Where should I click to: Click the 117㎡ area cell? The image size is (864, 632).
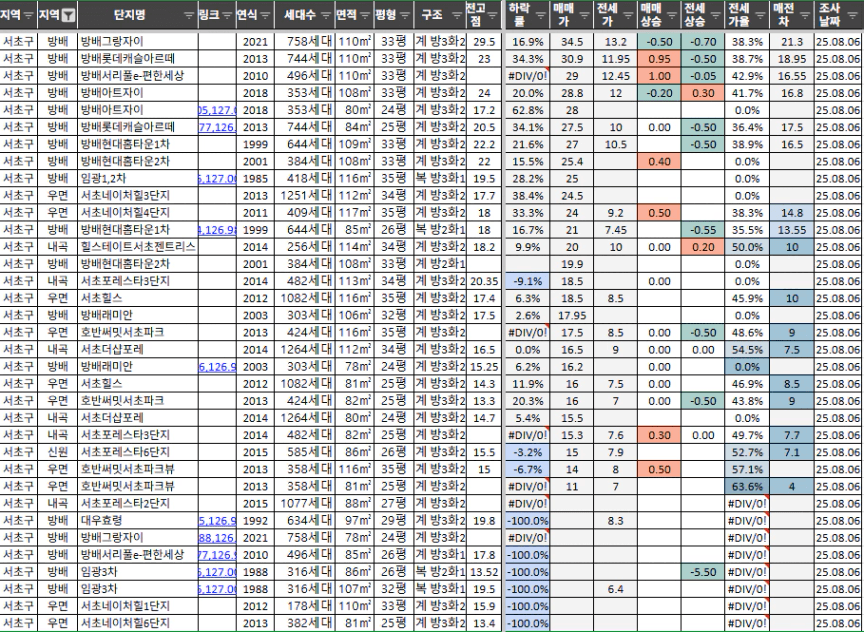click(355, 213)
